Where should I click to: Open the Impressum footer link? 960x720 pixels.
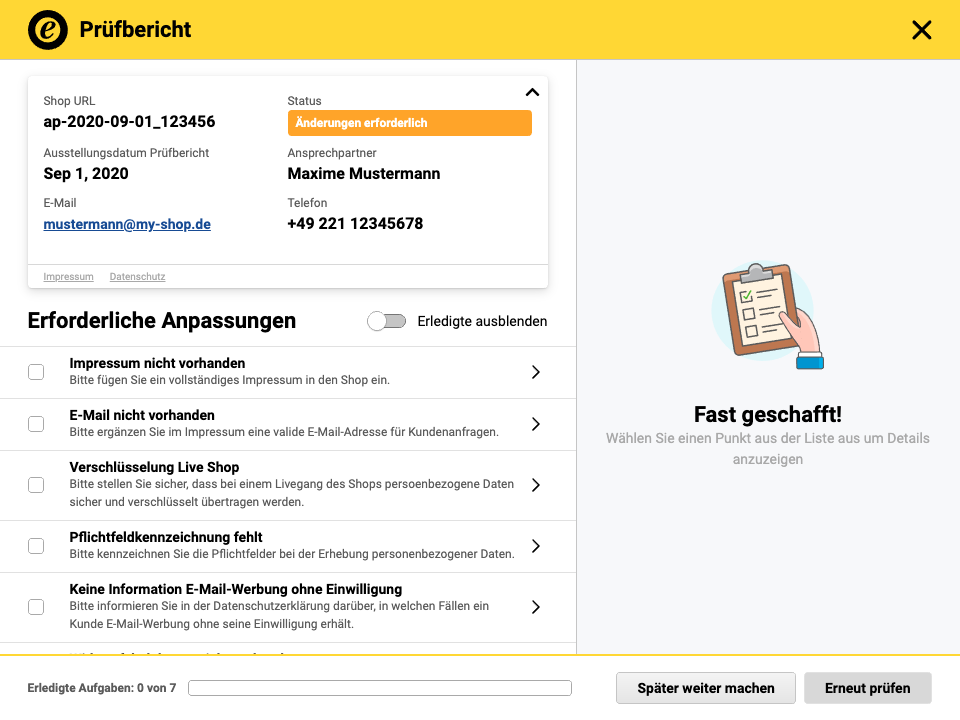(69, 277)
